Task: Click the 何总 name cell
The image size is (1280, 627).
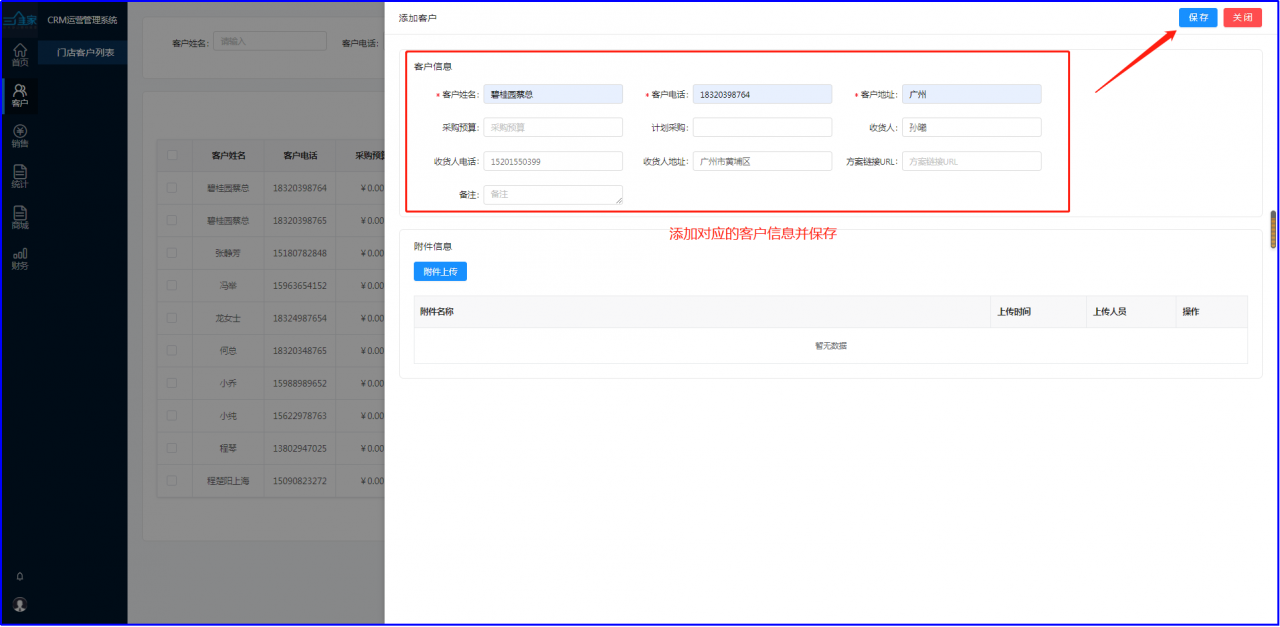Action: click(228, 351)
